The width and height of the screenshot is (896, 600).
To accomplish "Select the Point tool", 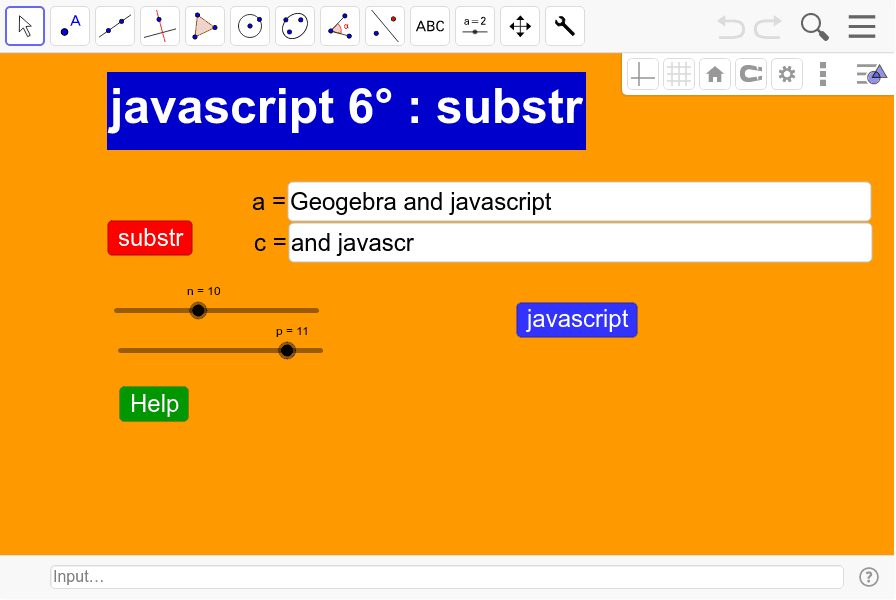I will 69,26.
